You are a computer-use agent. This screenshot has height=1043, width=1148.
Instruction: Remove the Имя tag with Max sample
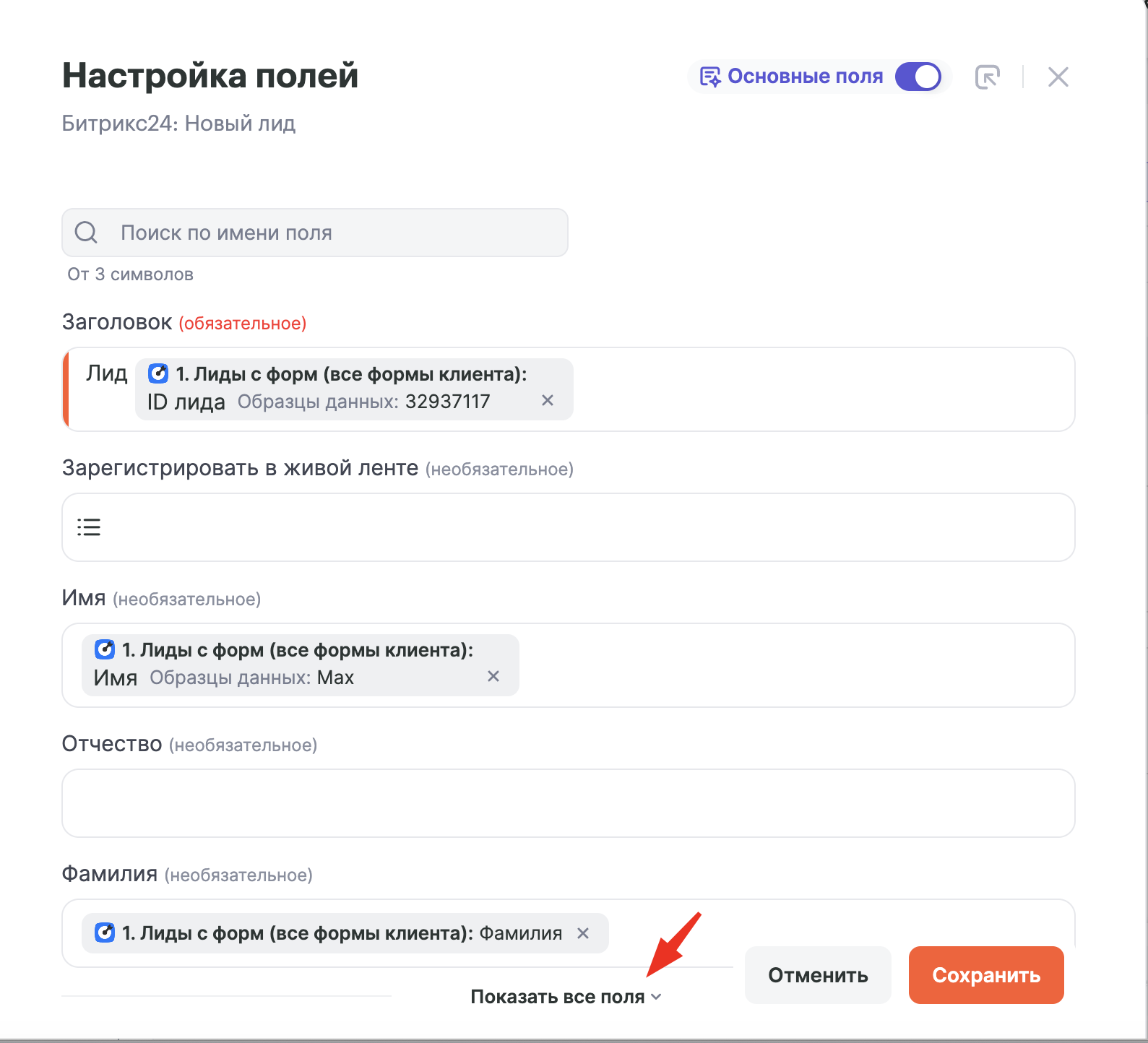coord(493,676)
